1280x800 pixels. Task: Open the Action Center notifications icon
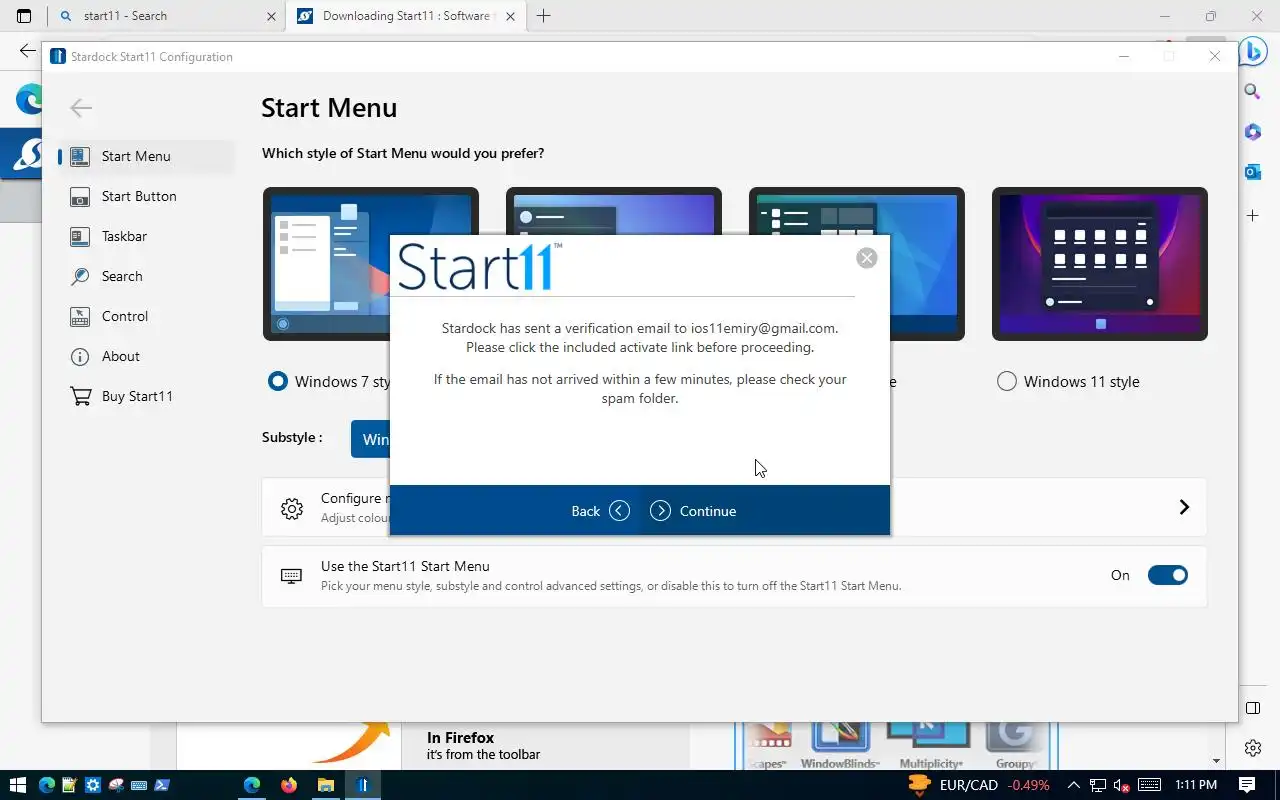(x=1247, y=785)
